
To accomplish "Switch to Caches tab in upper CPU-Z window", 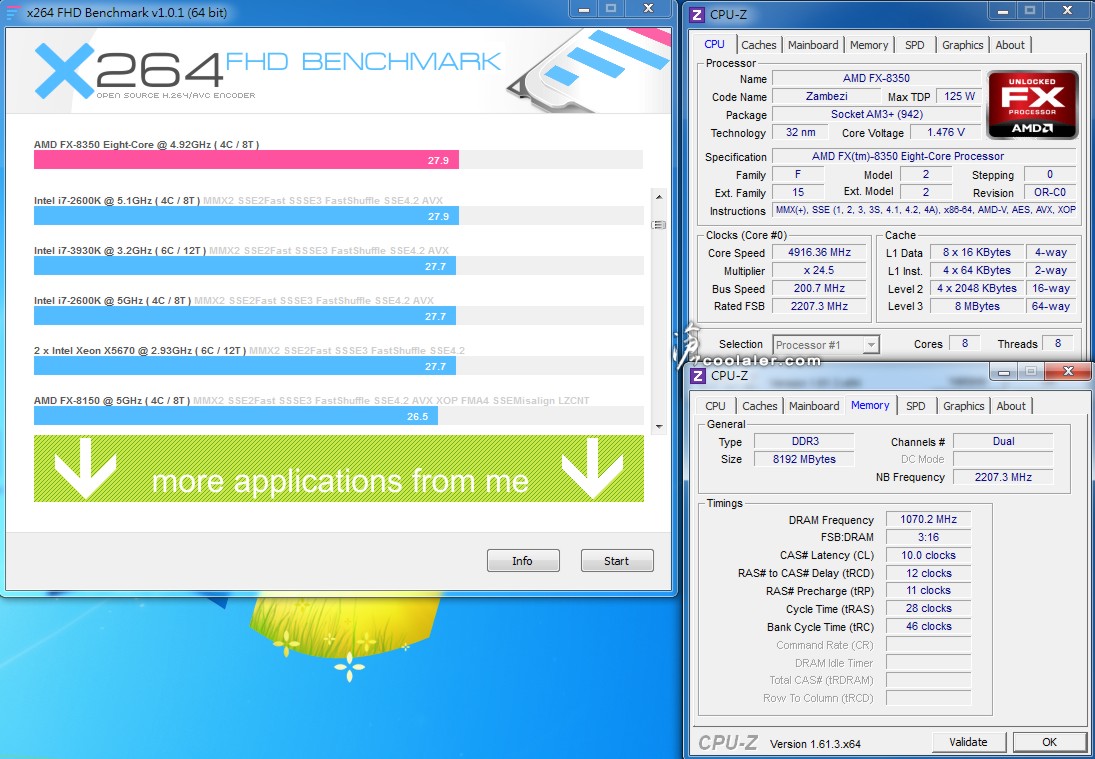I will point(758,45).
